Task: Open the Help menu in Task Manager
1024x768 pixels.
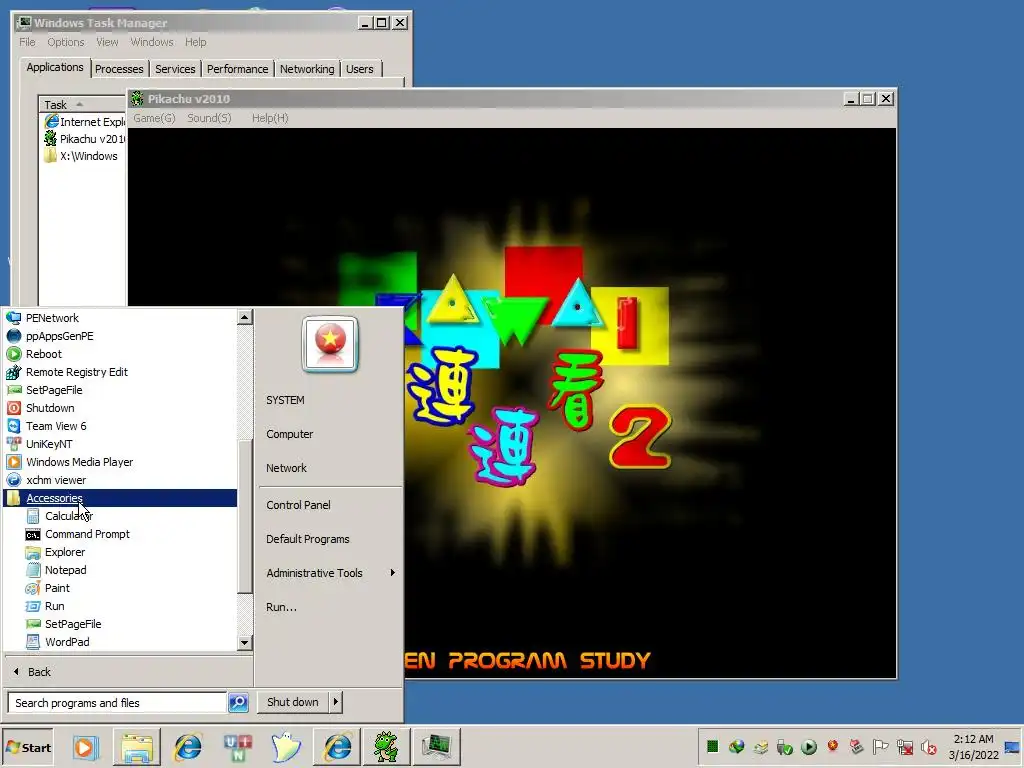Action: click(x=195, y=42)
